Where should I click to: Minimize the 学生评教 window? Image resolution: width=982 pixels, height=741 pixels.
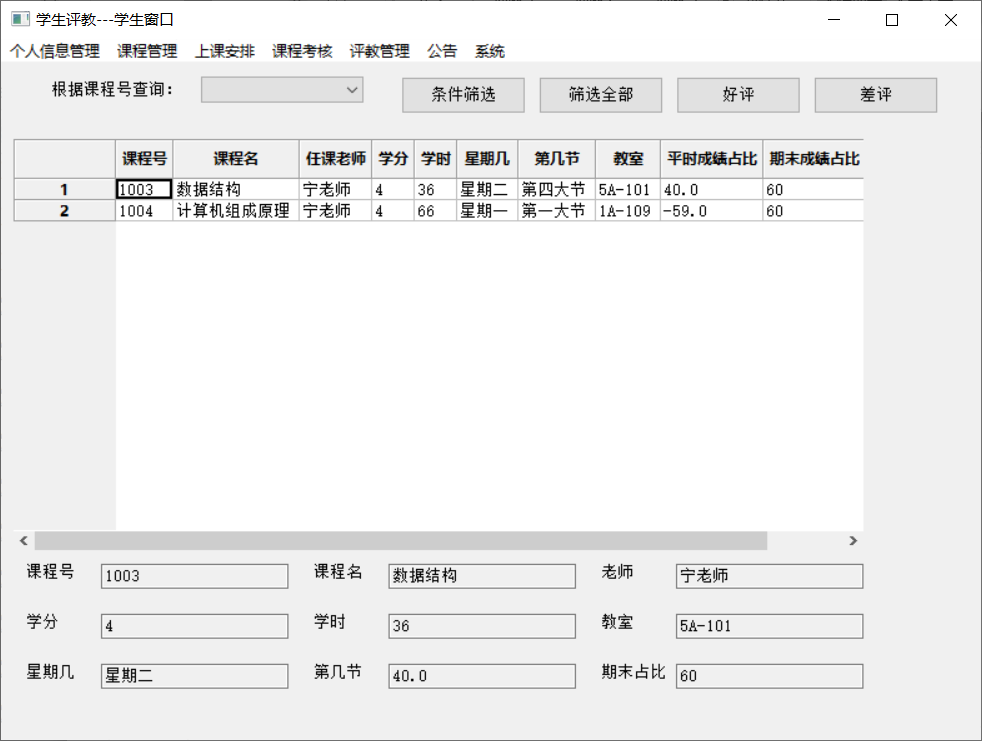pyautogui.click(x=834, y=20)
